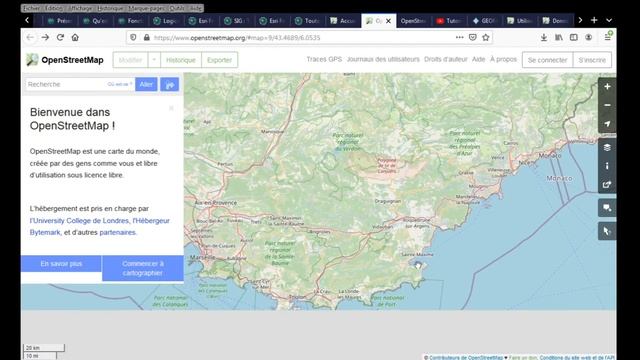
Task: Open the Edition menu
Action: pos(54,8)
